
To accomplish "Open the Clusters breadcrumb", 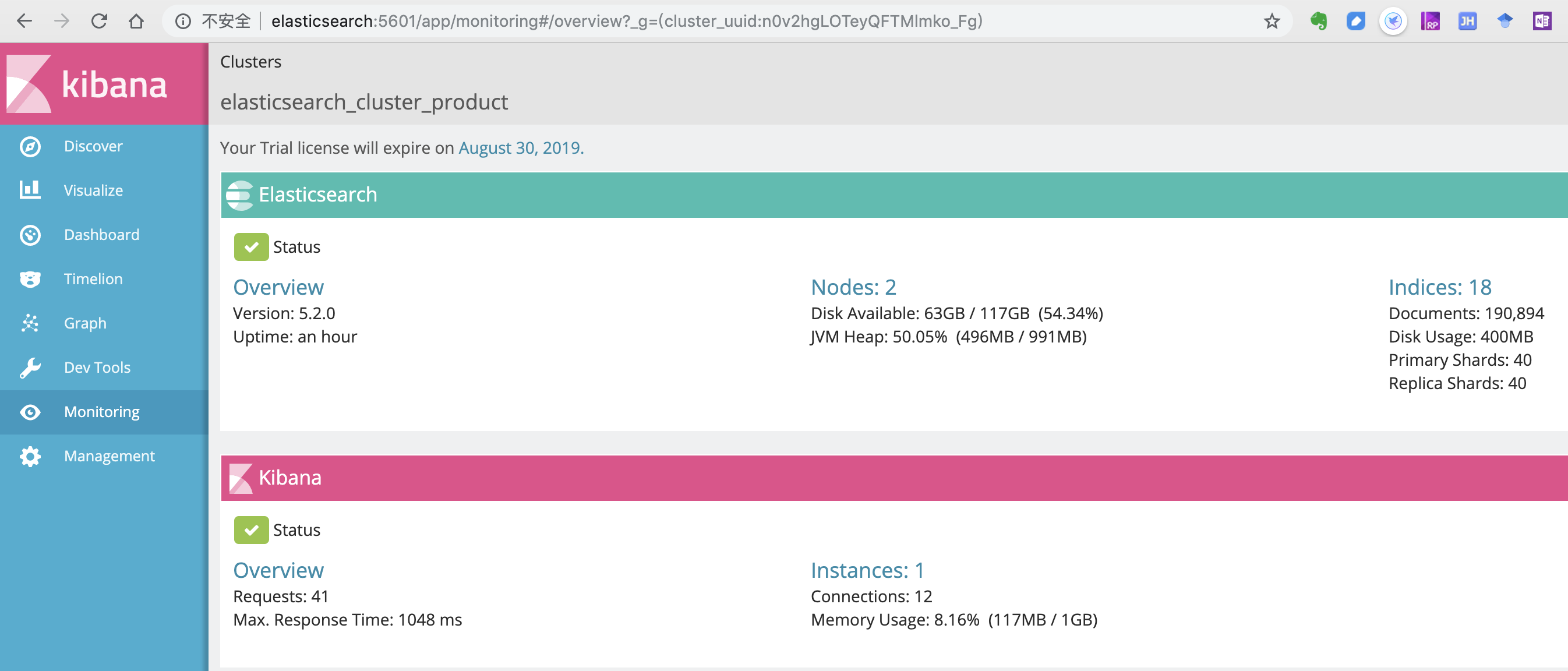I will (x=250, y=62).
